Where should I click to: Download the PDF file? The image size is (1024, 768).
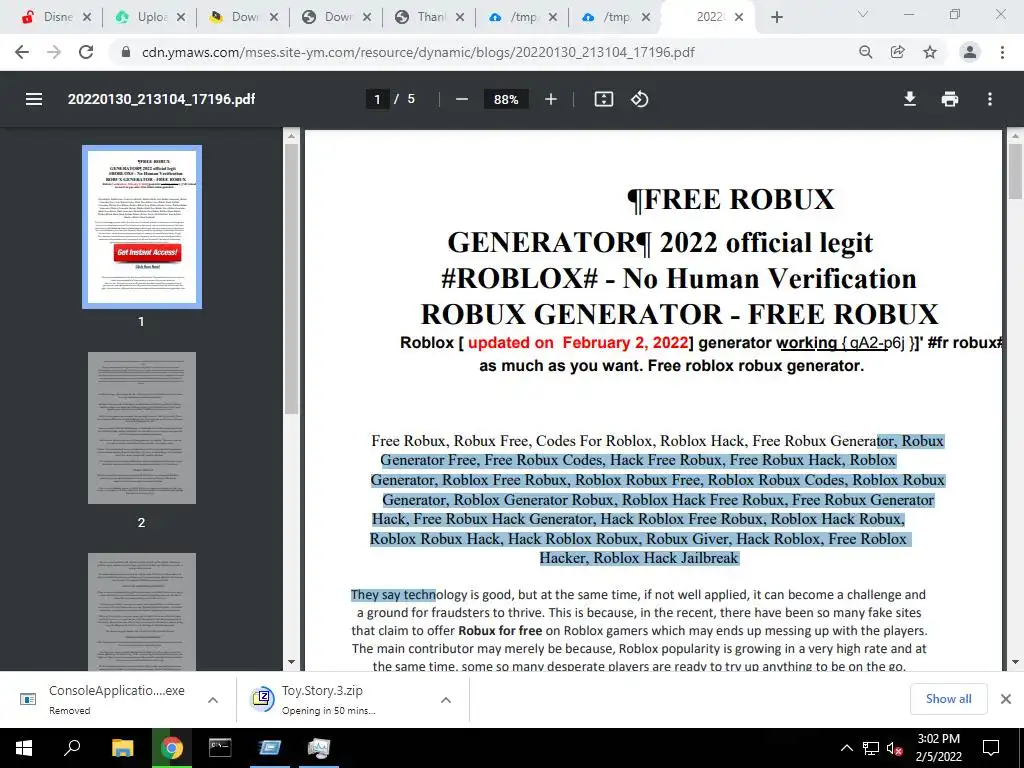[x=910, y=99]
